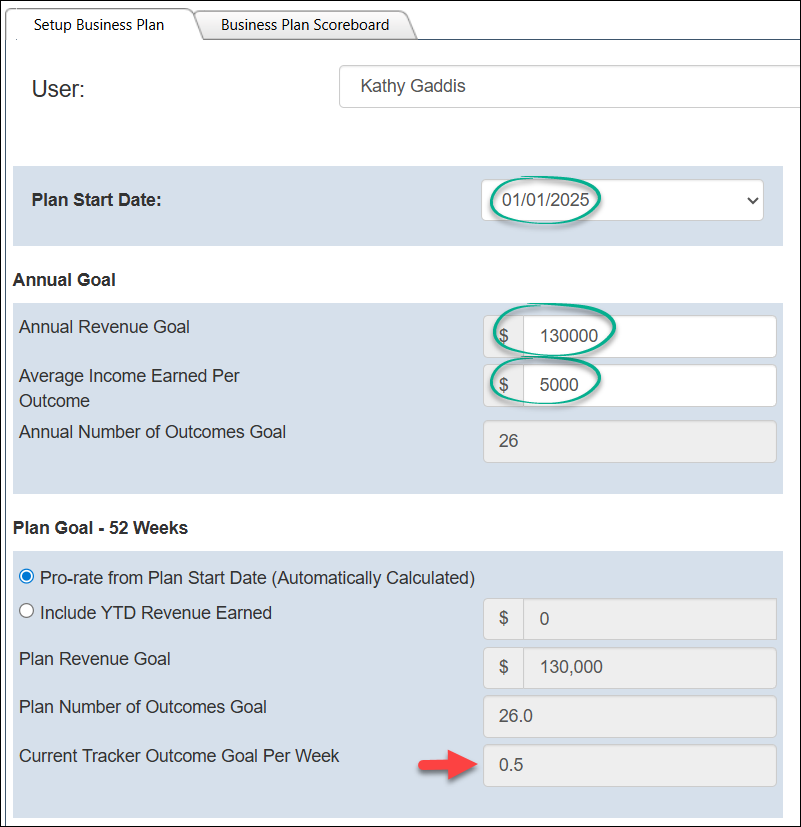Click dollar sign beside YTD Revenue field
This screenshot has width=801, height=827.
pos(504,619)
